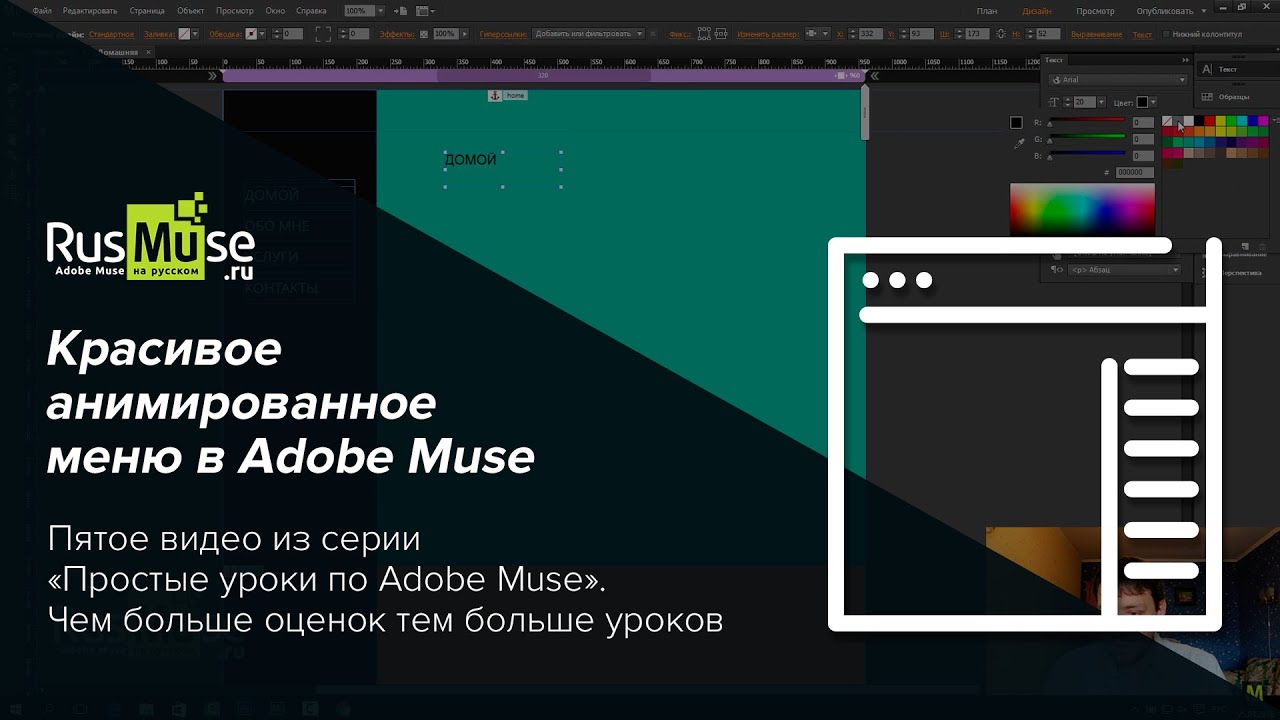Open the Обводка stroke options link
Viewport: 1280px width, 720px height.
tap(226, 34)
